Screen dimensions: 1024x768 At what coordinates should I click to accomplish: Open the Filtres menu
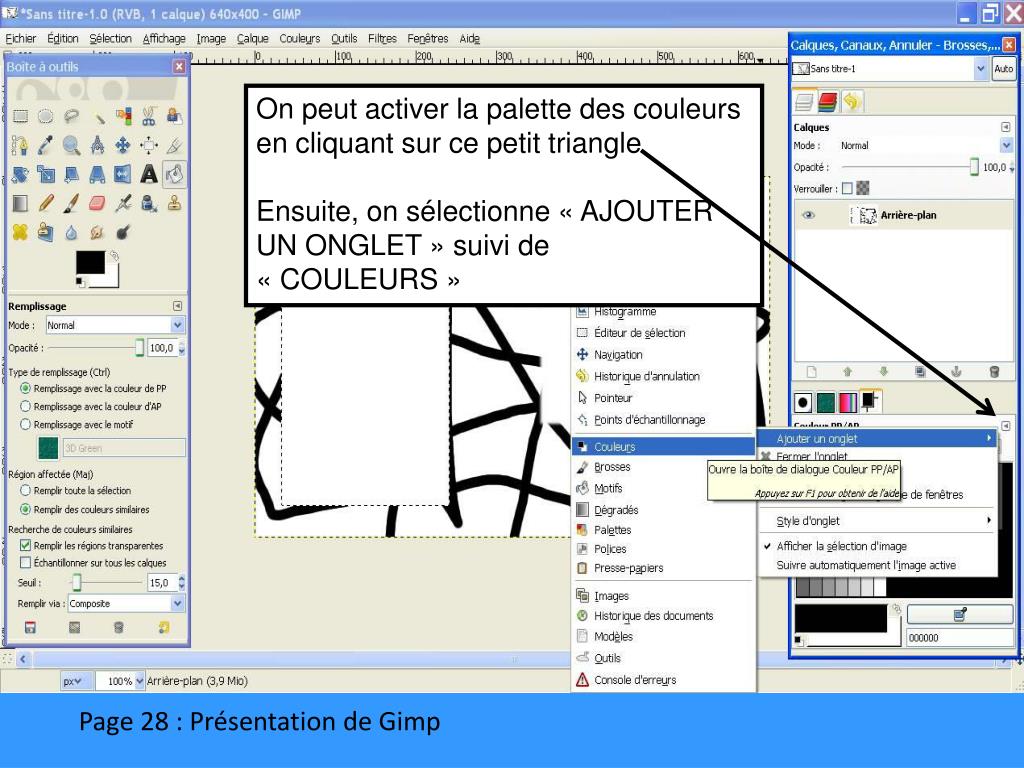tap(382, 39)
